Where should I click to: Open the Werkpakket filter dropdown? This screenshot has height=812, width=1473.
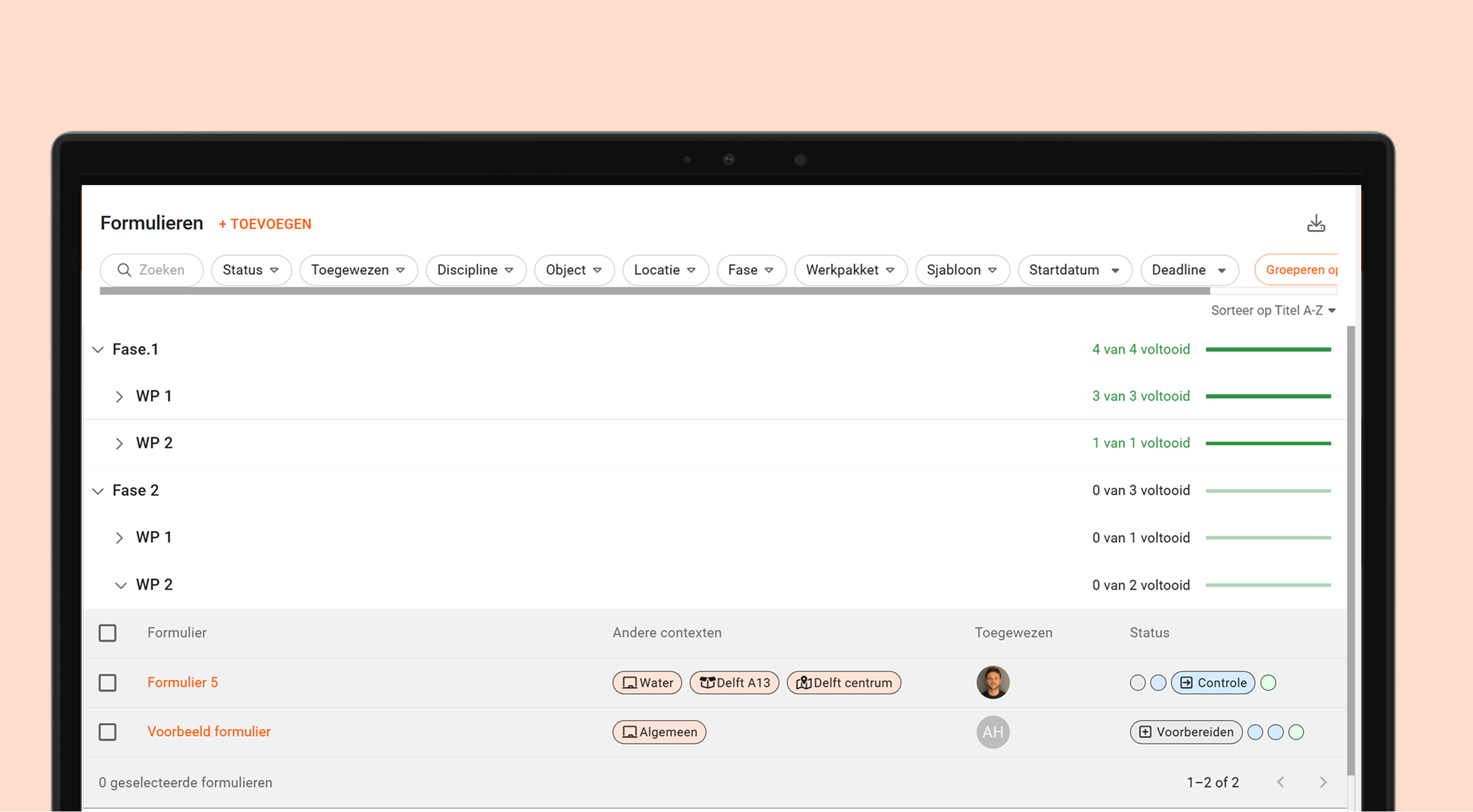[850, 270]
